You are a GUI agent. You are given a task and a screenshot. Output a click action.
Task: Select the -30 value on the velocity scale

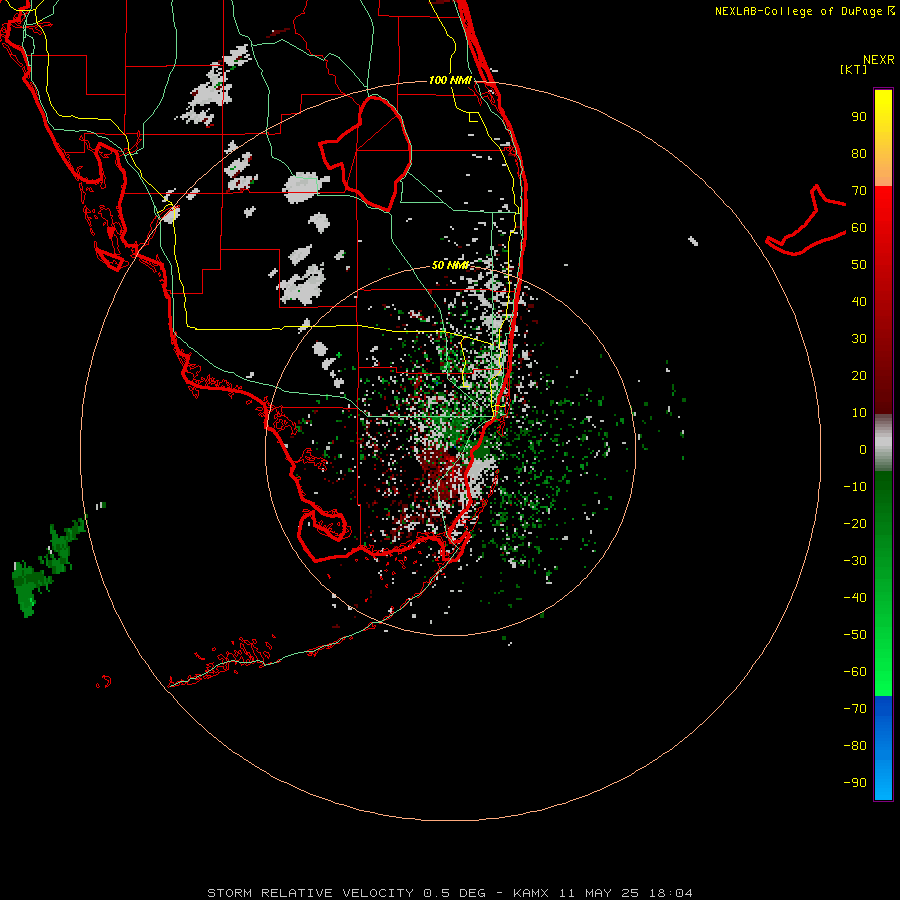pyautogui.click(x=855, y=561)
